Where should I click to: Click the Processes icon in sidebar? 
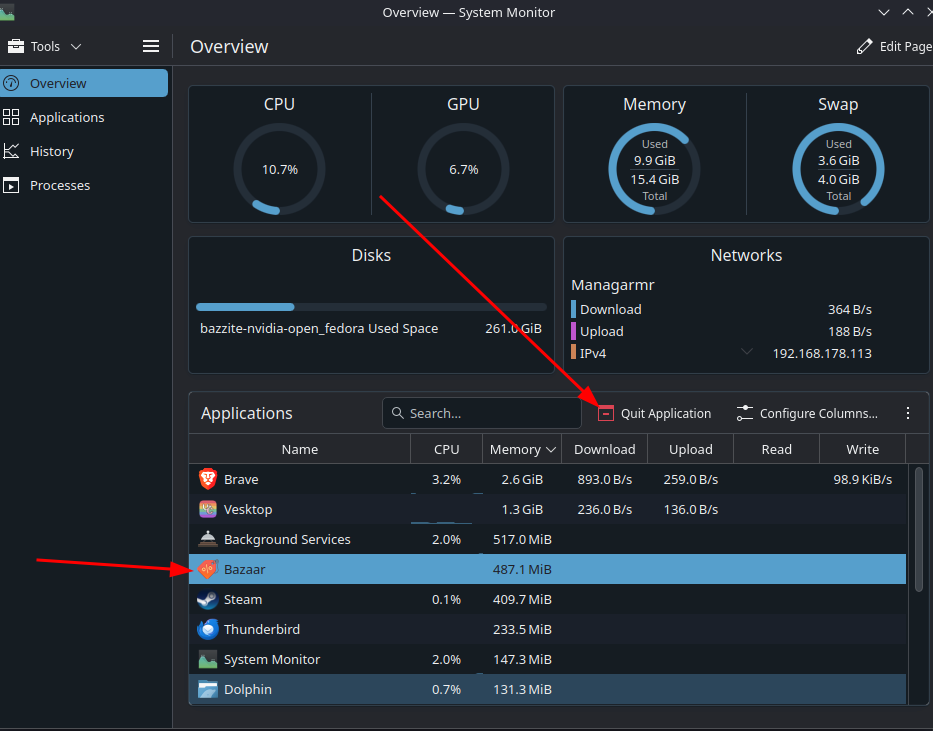(11, 186)
